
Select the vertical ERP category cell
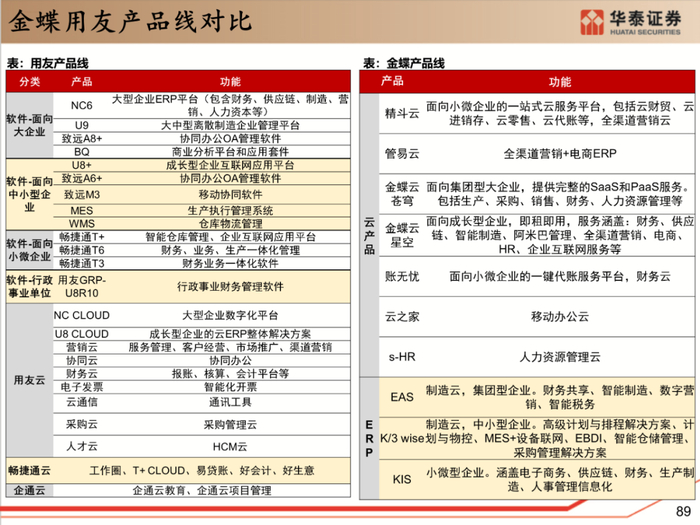(x=369, y=438)
